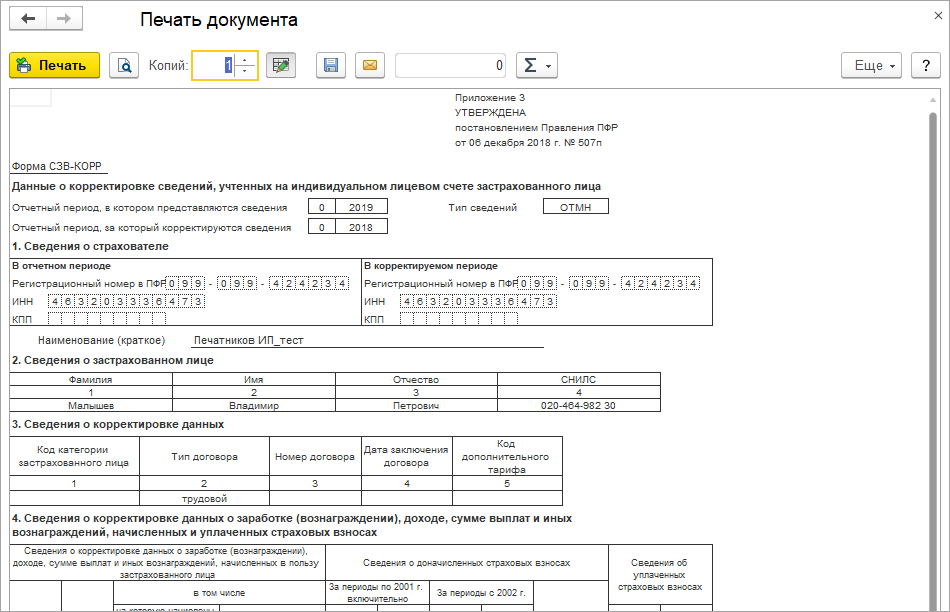This screenshot has width=950, height=612.
Task: Go back with the left arrow button
Action: [28, 19]
